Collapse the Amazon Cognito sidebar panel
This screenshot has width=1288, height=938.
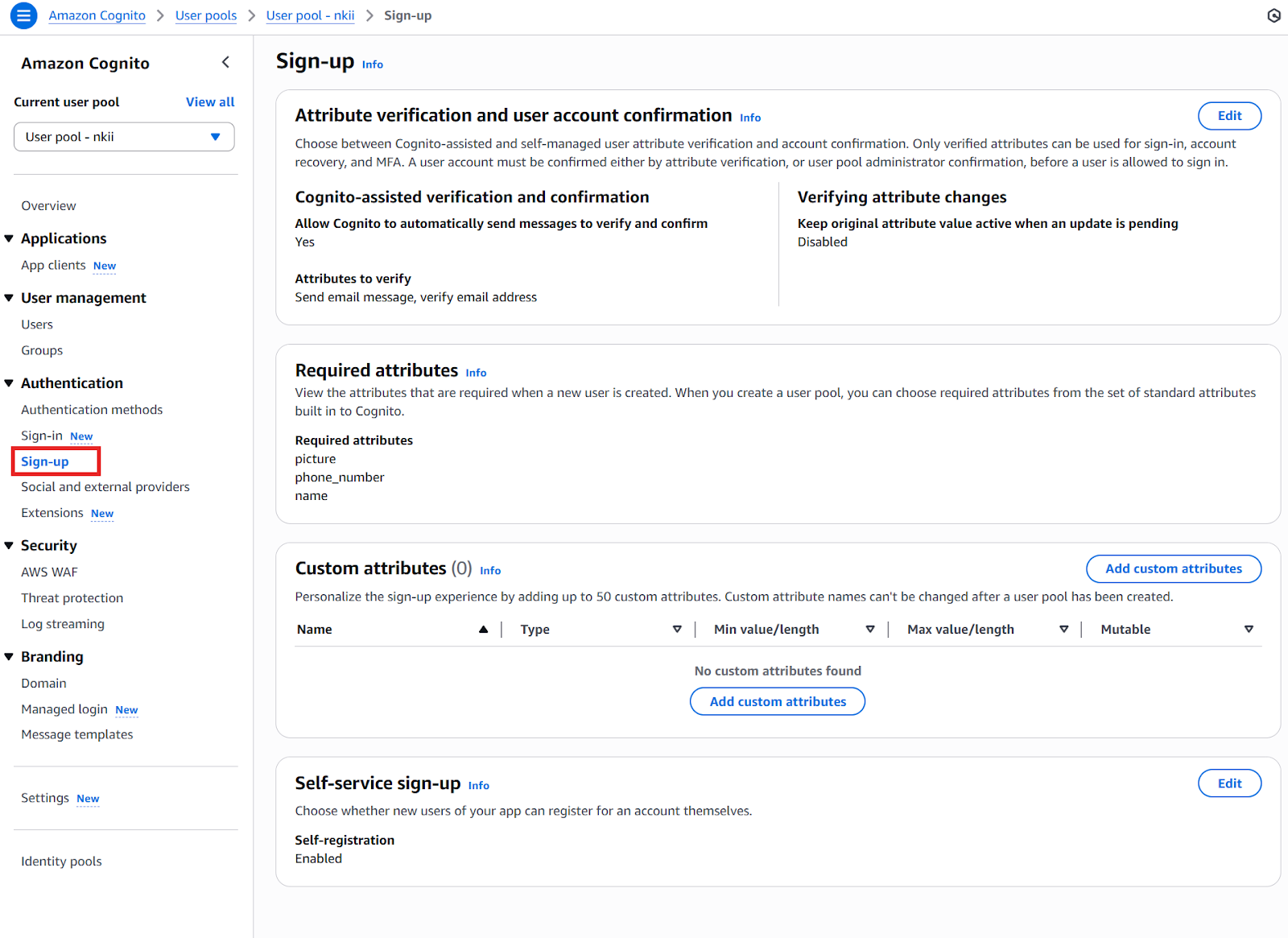[x=225, y=62]
